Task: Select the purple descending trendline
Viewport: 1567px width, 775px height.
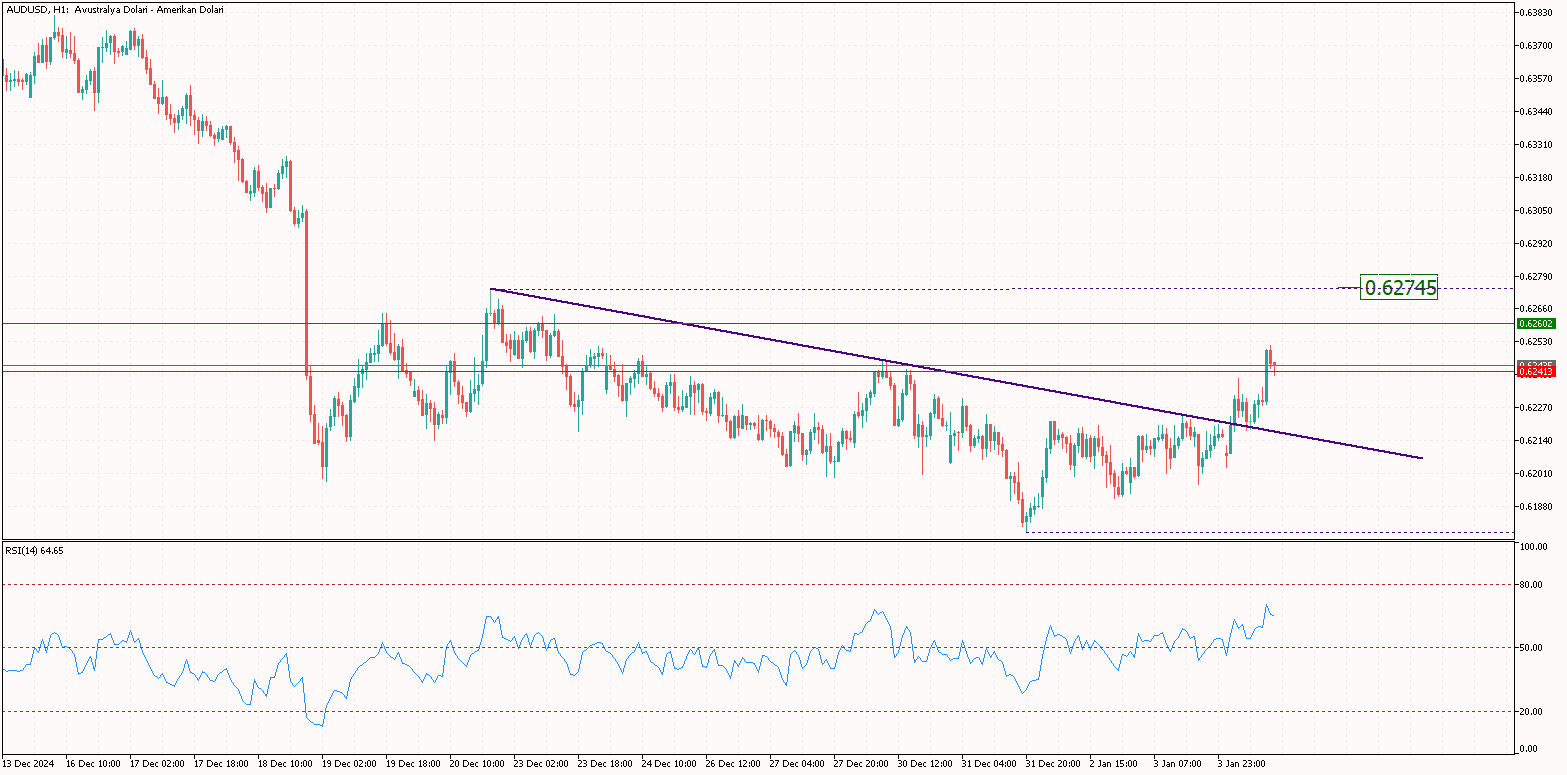Action: (x=955, y=374)
